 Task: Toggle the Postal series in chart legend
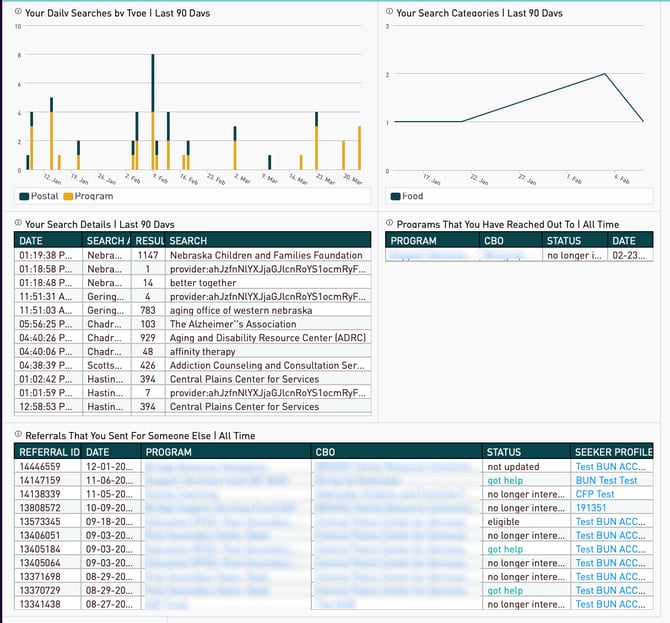click(39, 196)
